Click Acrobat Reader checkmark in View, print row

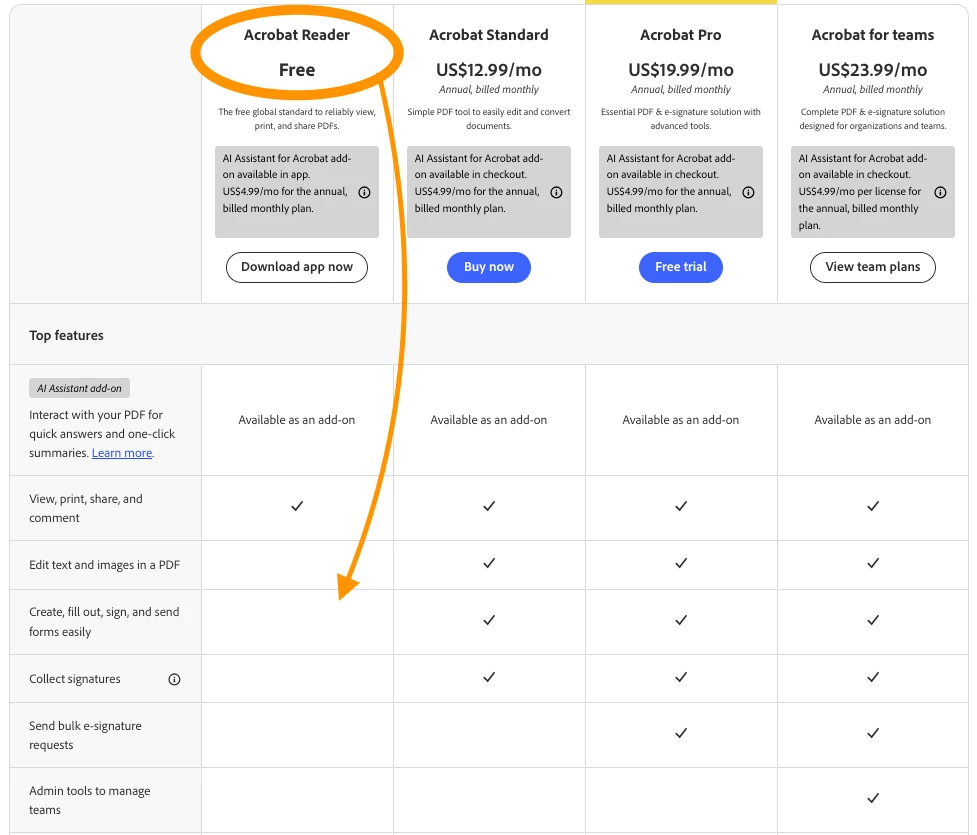tap(297, 506)
